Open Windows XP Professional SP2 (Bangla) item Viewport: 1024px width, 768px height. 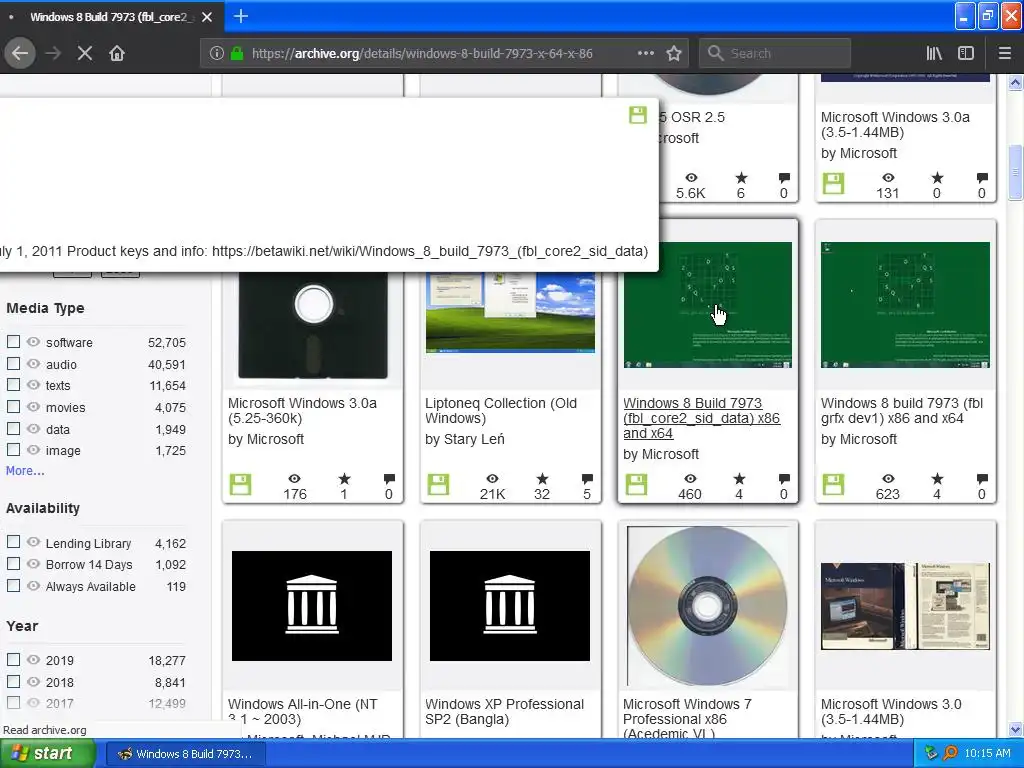coord(504,712)
